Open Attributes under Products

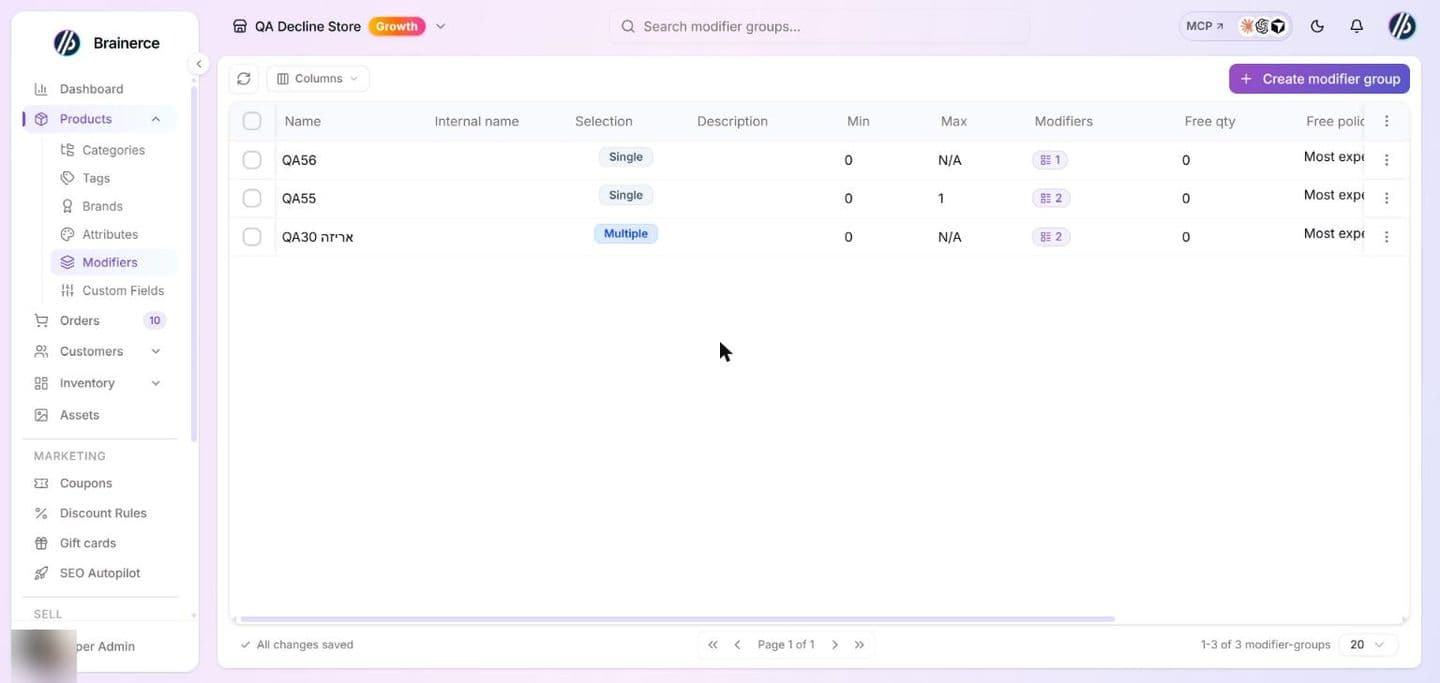[x=110, y=234]
